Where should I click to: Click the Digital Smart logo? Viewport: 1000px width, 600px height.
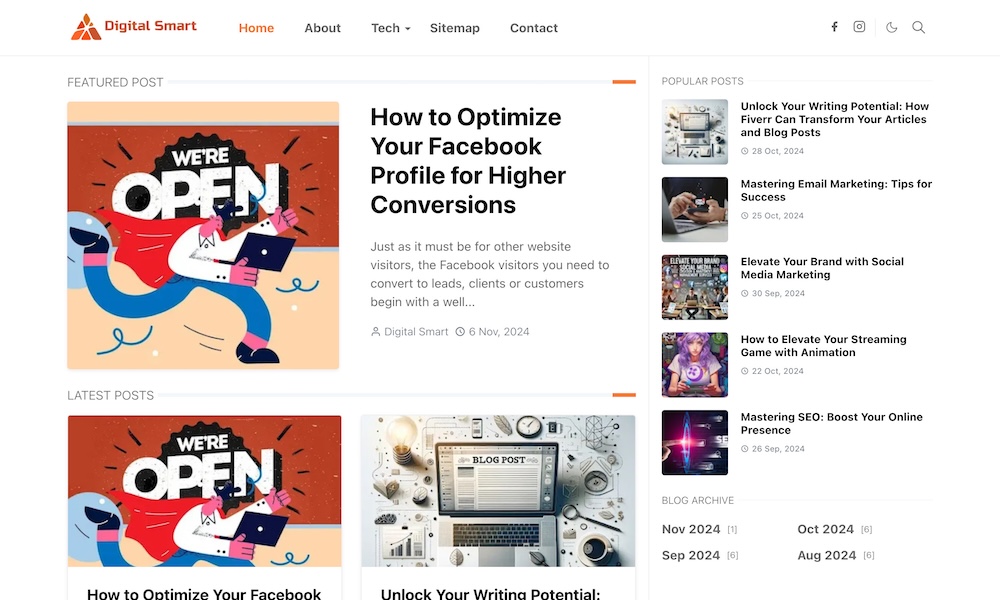pos(134,27)
